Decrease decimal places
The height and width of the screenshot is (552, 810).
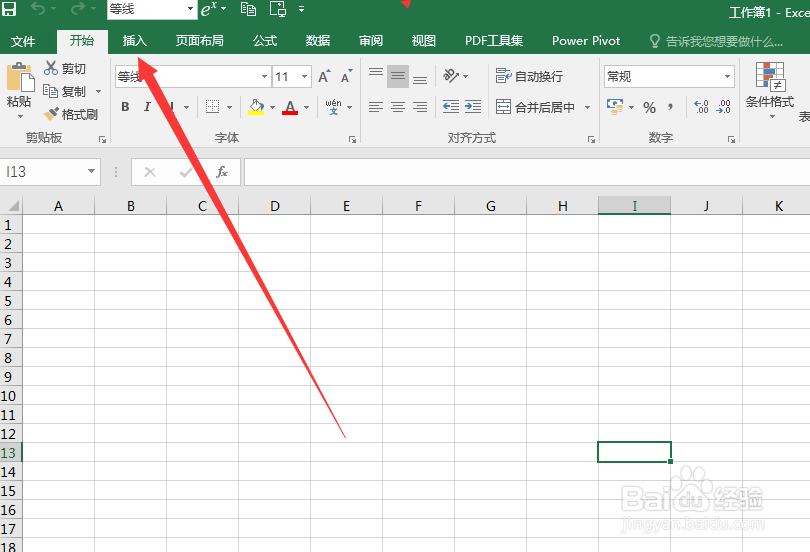(724, 107)
